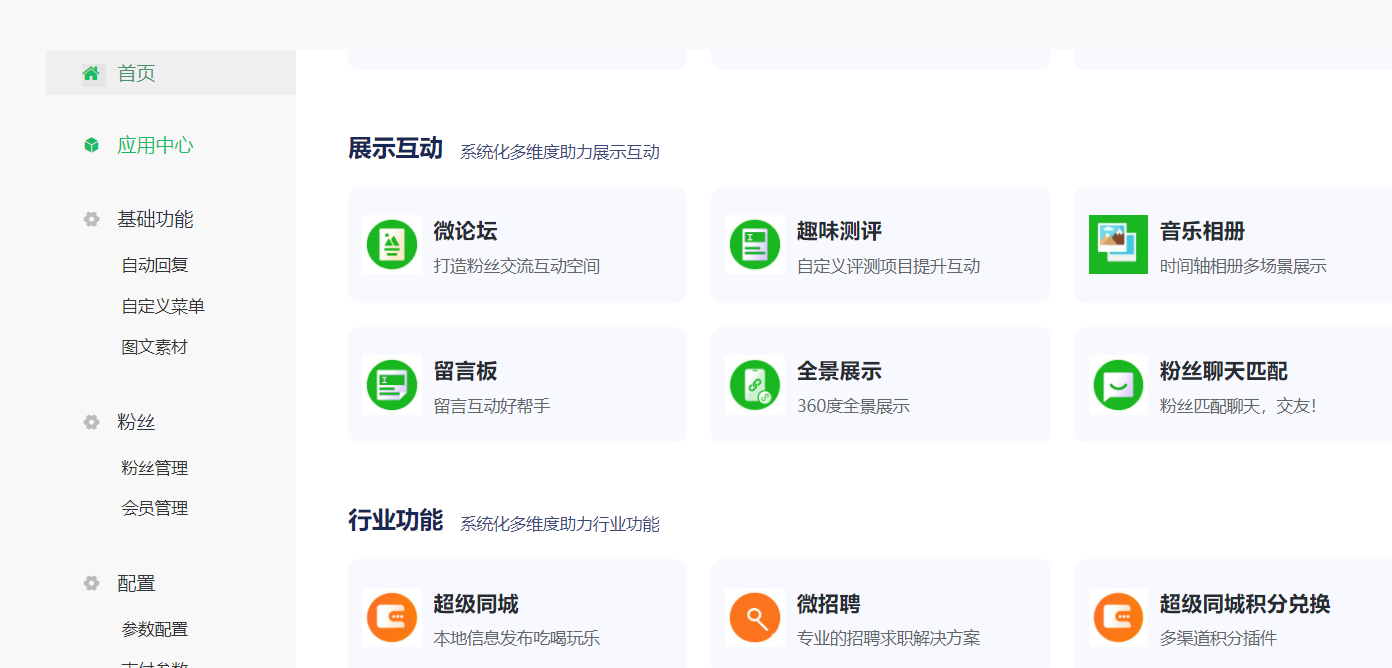Click the 微论坛 green forum icon
The image size is (1392, 668).
pos(391,244)
